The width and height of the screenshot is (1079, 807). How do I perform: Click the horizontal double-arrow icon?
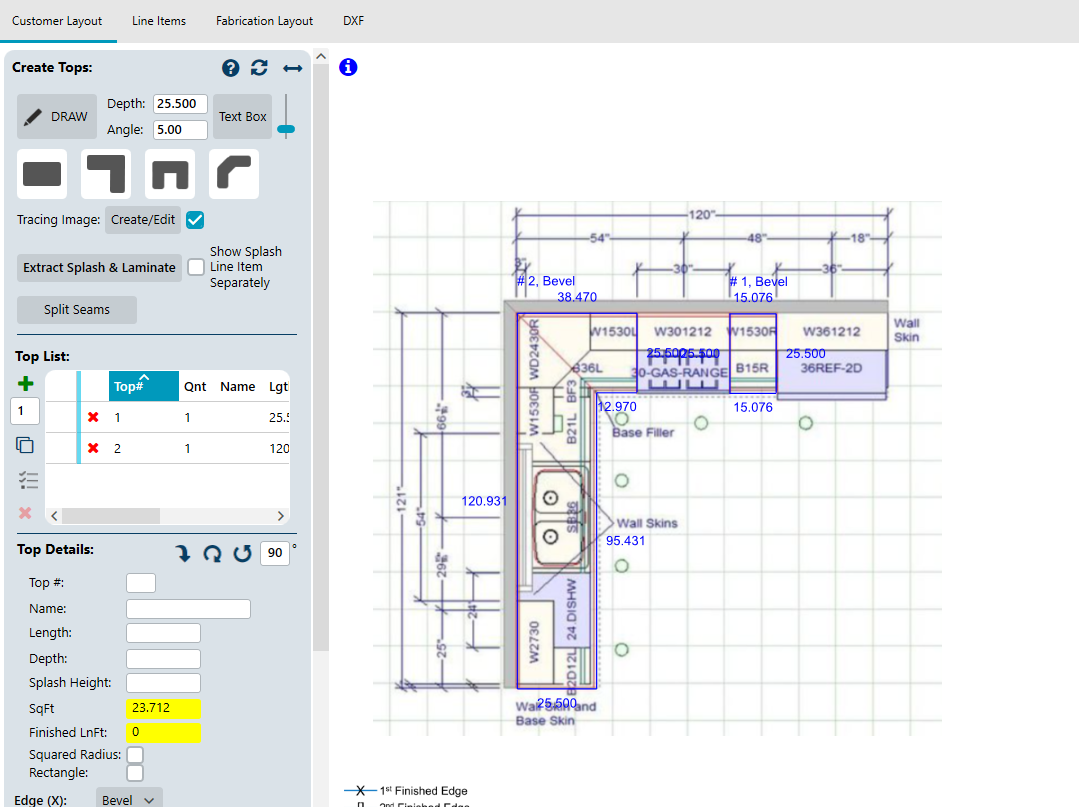292,68
